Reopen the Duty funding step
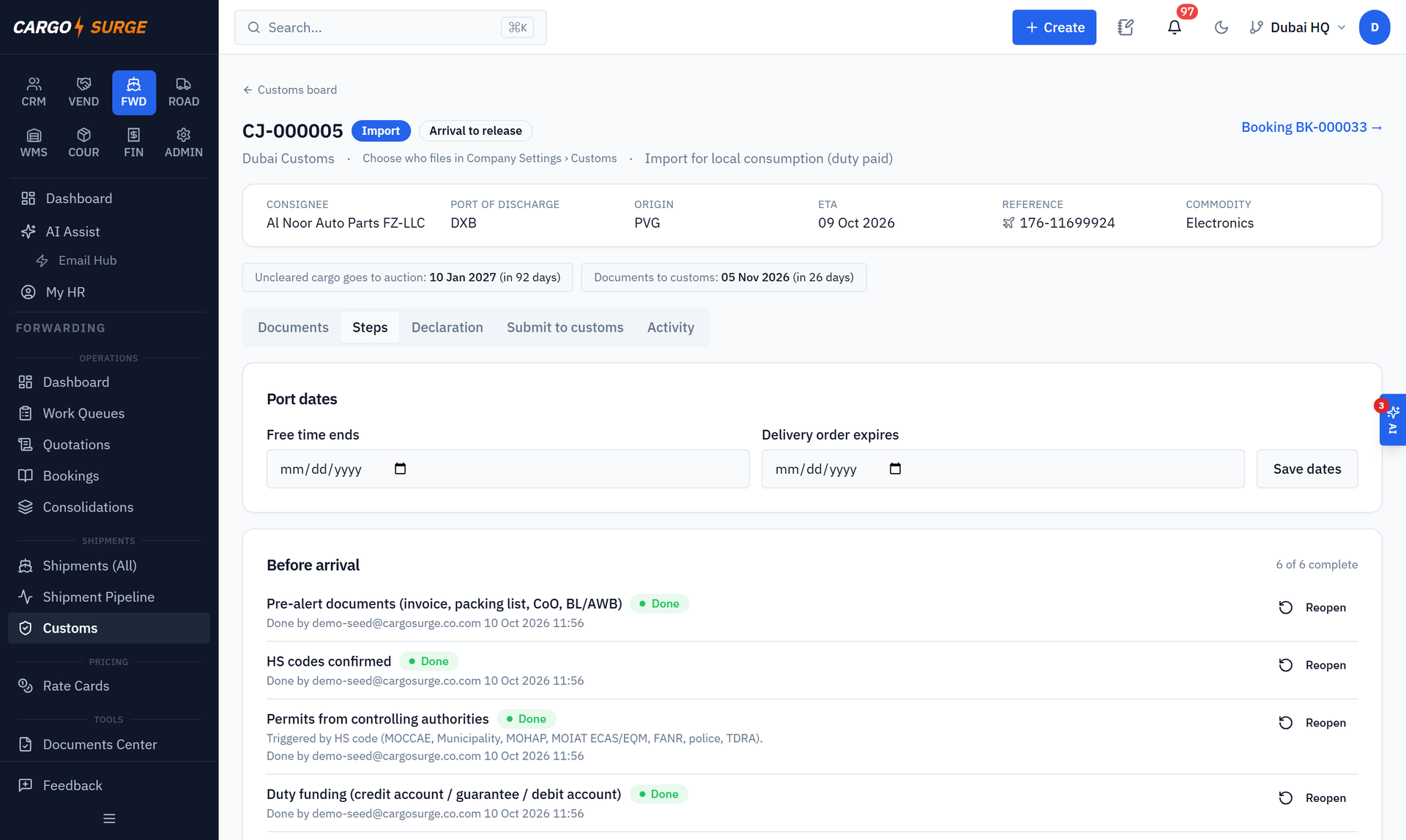This screenshot has height=840, width=1406. [x=1312, y=798]
